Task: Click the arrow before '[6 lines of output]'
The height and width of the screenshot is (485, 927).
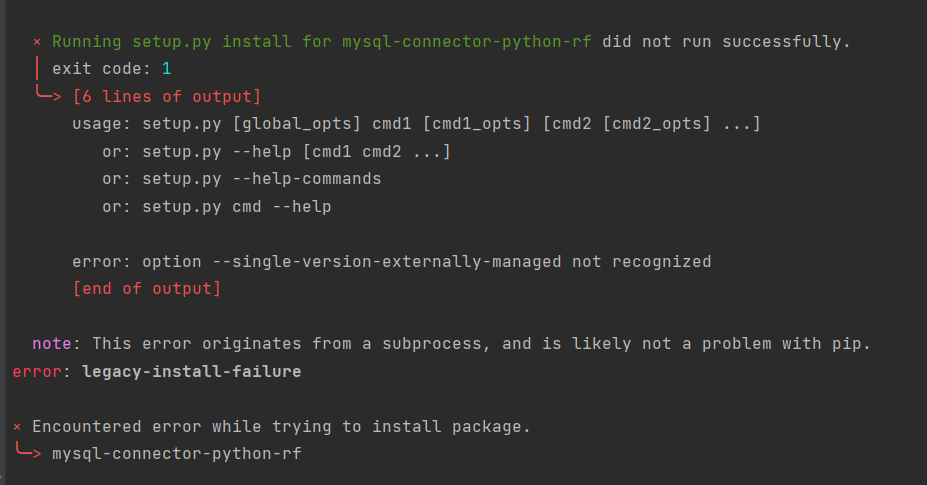Action: (x=47, y=97)
